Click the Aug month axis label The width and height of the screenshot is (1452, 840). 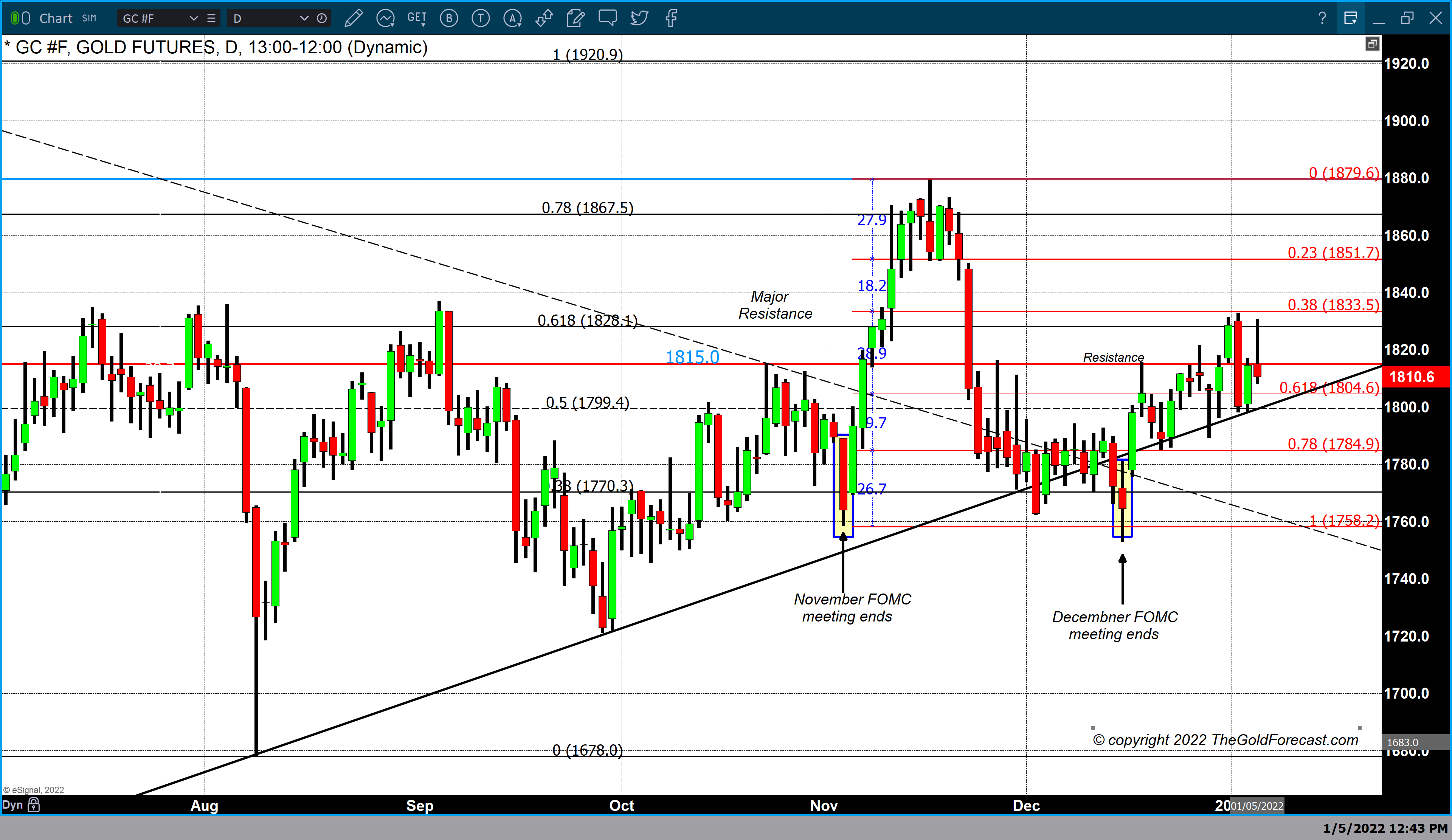tap(205, 806)
